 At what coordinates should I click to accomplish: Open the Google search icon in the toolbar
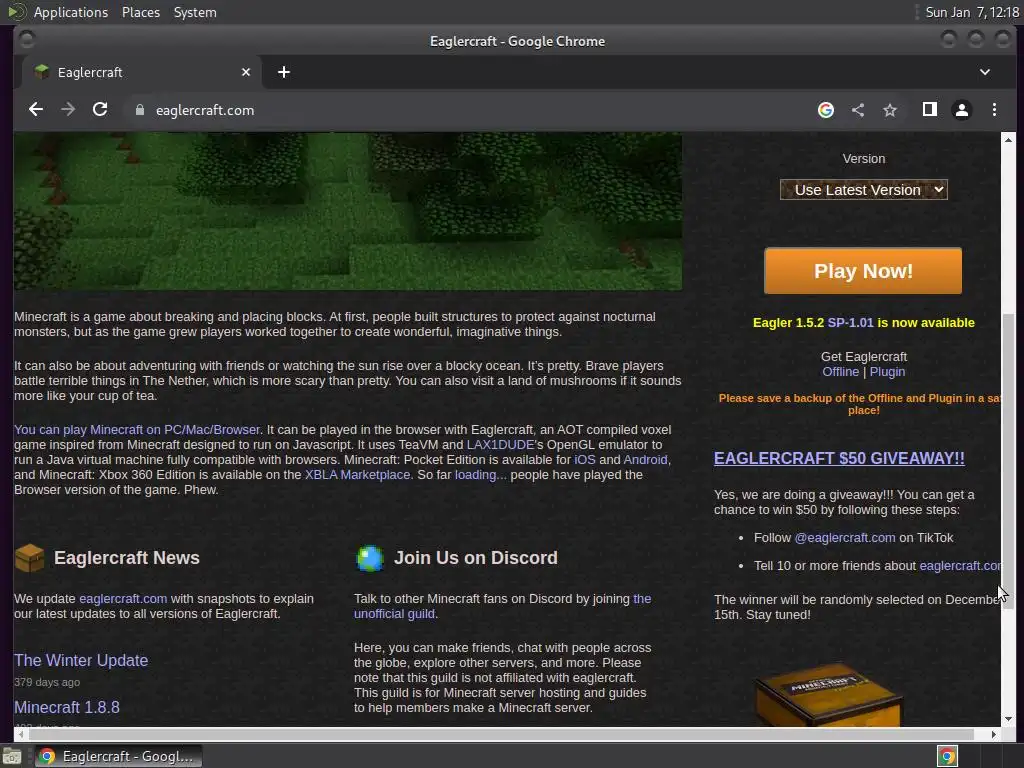click(x=825, y=110)
